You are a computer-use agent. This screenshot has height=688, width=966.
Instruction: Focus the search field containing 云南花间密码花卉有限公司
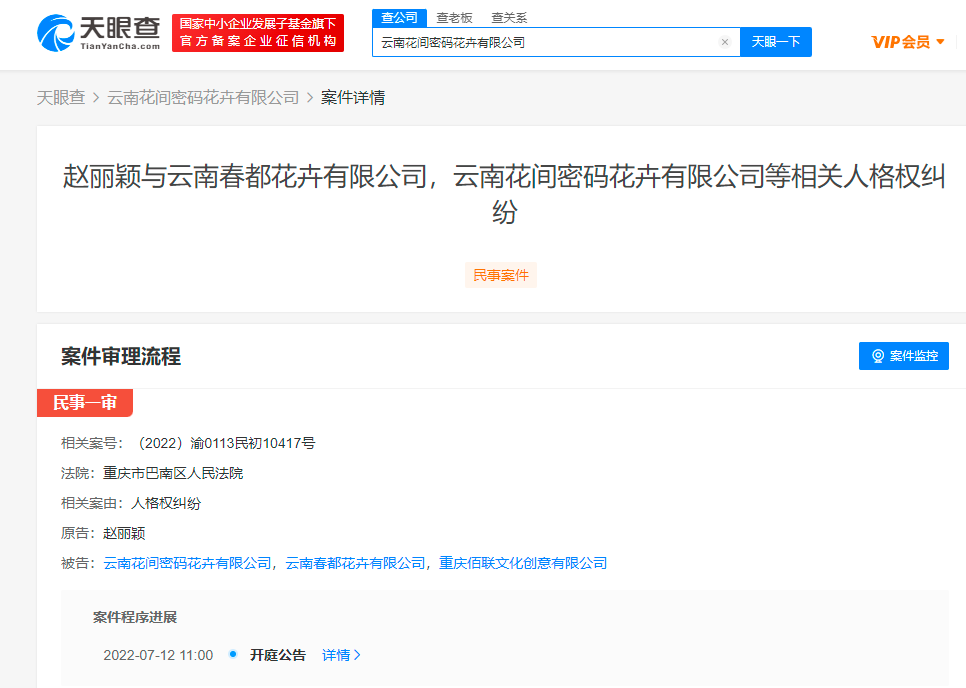coord(556,42)
